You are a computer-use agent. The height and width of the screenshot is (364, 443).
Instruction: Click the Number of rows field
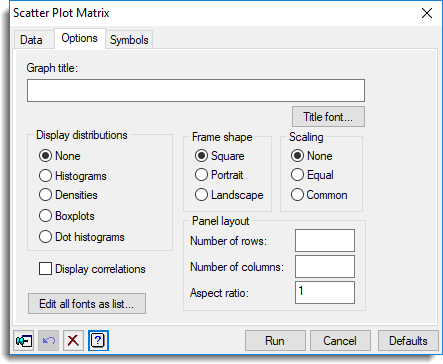(325, 240)
